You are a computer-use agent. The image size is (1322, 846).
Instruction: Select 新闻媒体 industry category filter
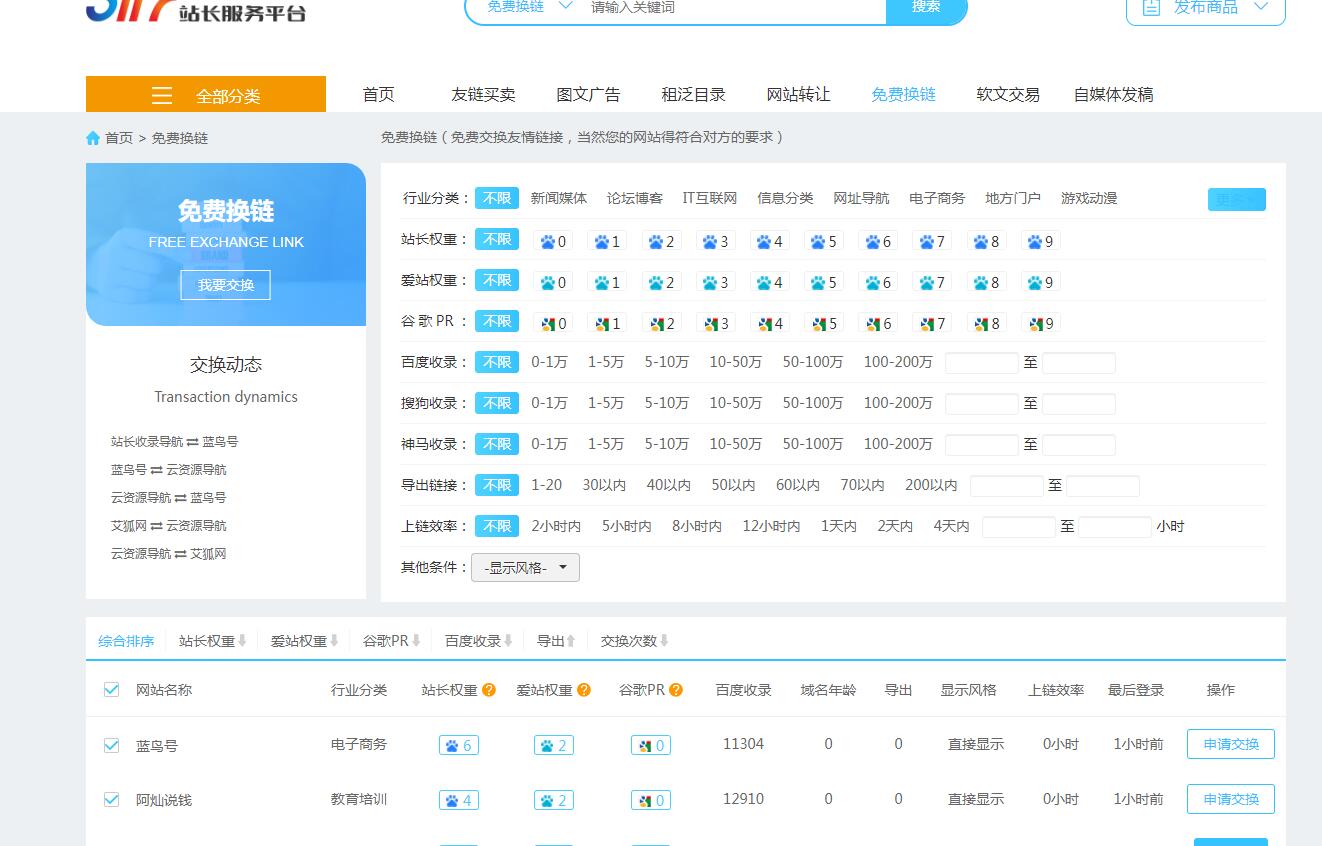(x=559, y=198)
